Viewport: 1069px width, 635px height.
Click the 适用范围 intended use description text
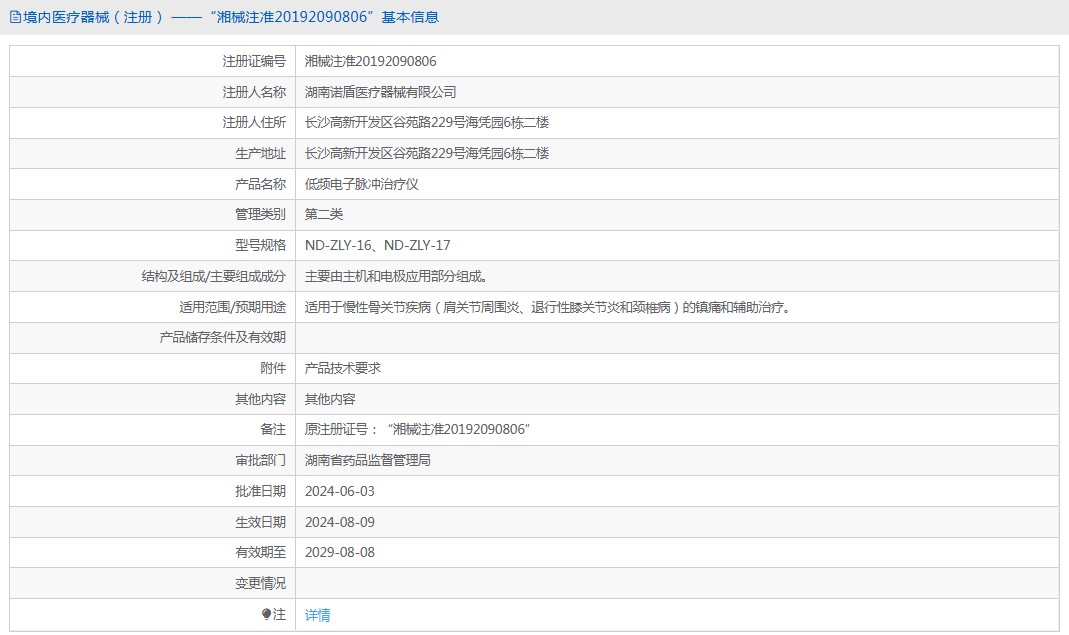tap(548, 308)
